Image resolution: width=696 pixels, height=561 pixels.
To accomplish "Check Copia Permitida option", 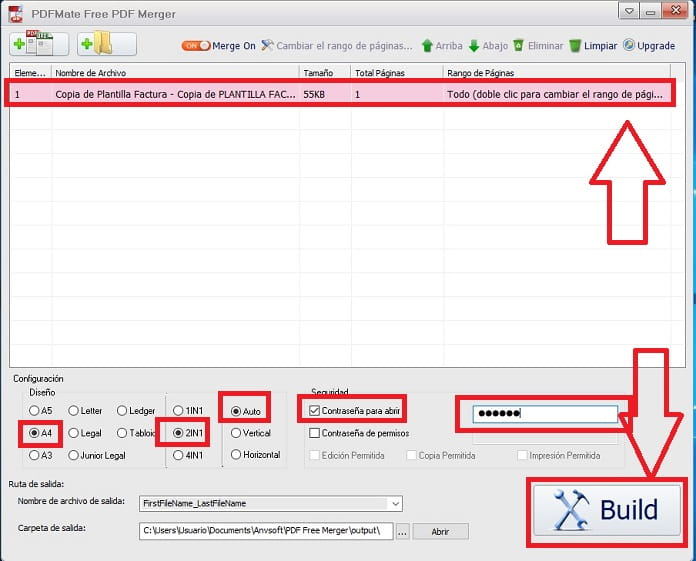I will click(x=411, y=455).
